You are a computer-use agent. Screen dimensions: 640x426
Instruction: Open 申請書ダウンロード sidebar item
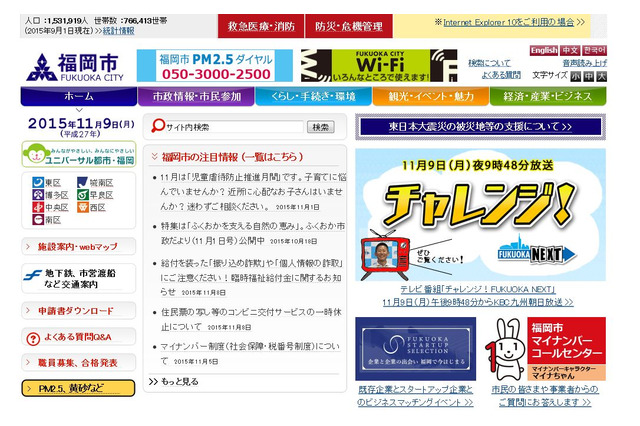(78, 311)
